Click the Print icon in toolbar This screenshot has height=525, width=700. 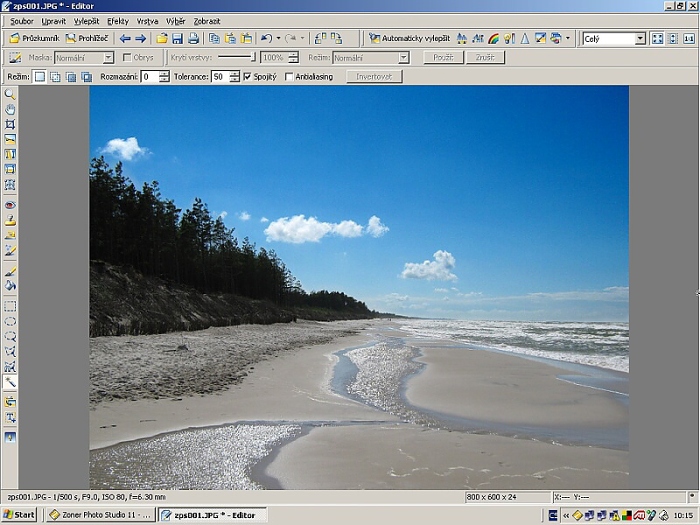[x=192, y=38]
